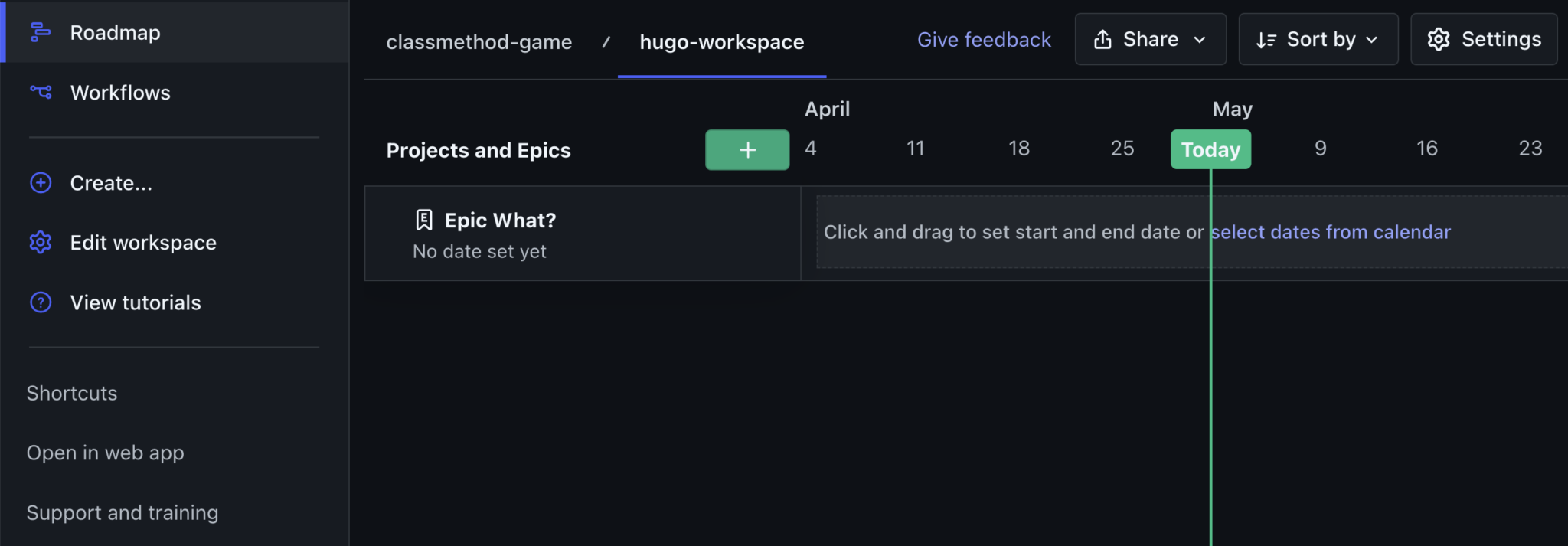Screen dimensions: 1568x546
Task: Click the bookmark icon beside Epic What?
Action: click(x=423, y=220)
